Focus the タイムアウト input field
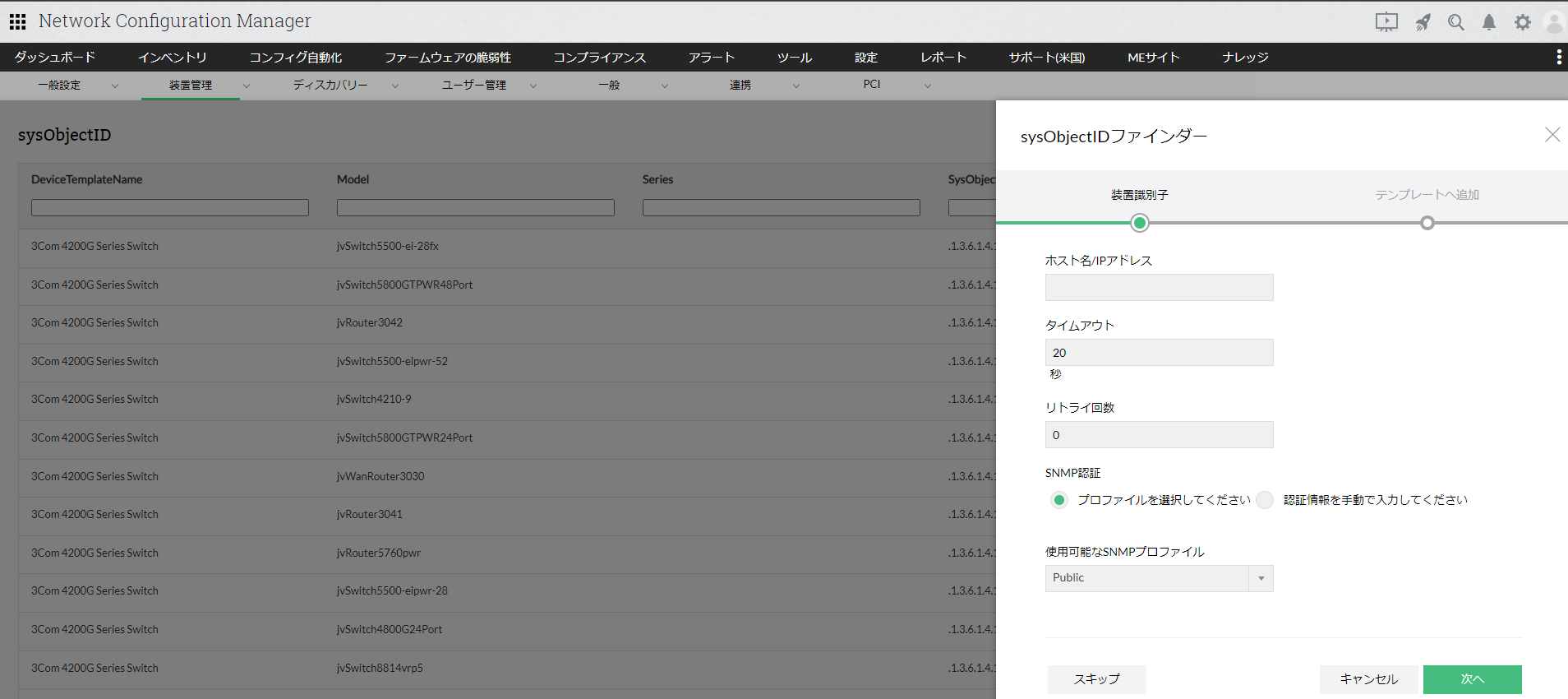 pos(1159,352)
